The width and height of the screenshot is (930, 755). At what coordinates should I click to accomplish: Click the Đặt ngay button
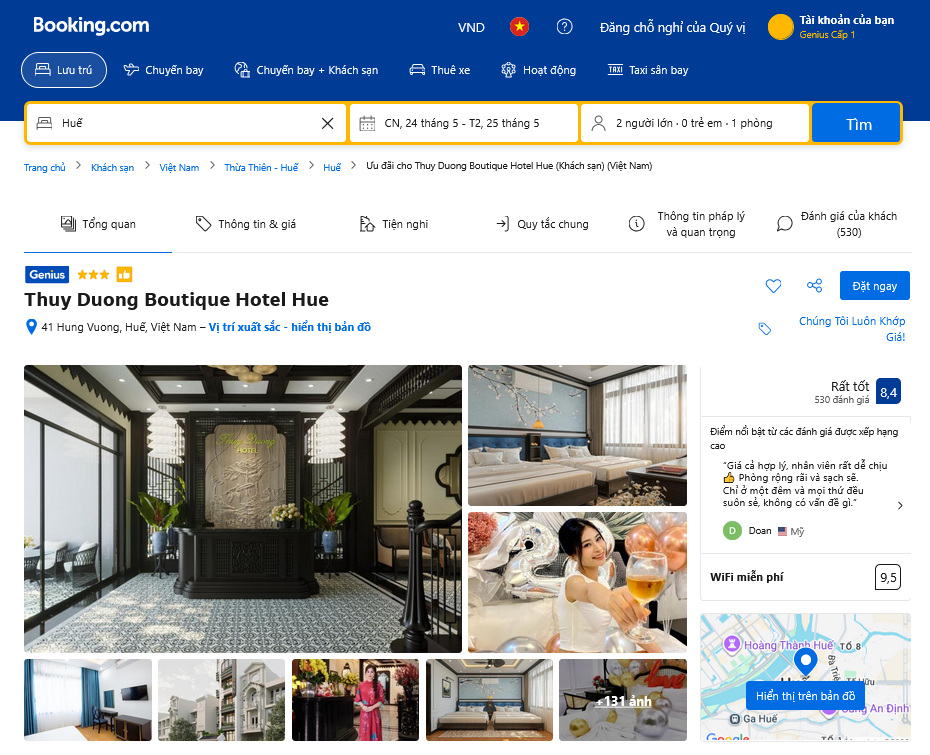875,286
